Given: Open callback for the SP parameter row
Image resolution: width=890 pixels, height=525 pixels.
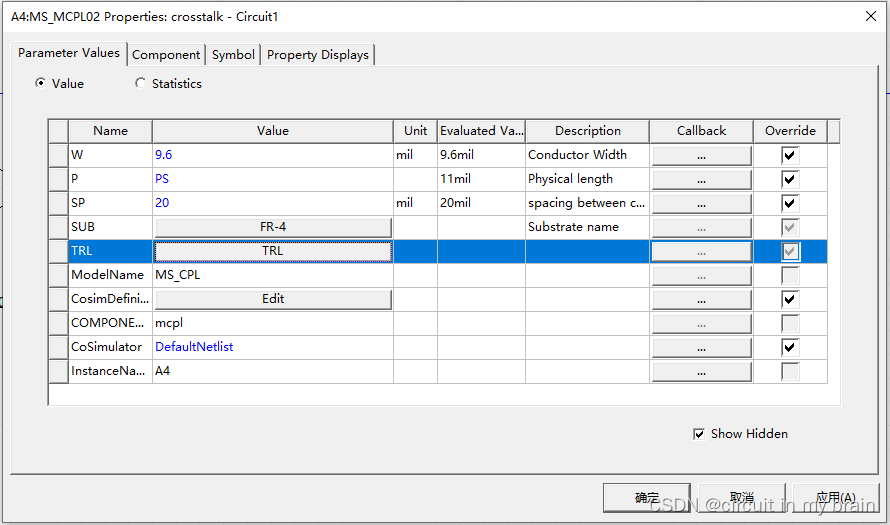Looking at the screenshot, I should pos(701,203).
